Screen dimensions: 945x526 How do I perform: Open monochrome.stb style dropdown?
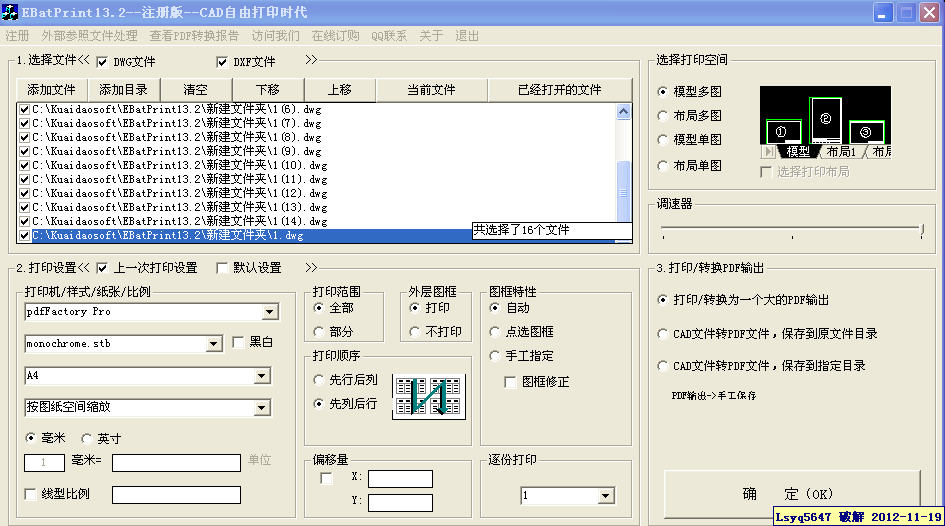click(213, 344)
